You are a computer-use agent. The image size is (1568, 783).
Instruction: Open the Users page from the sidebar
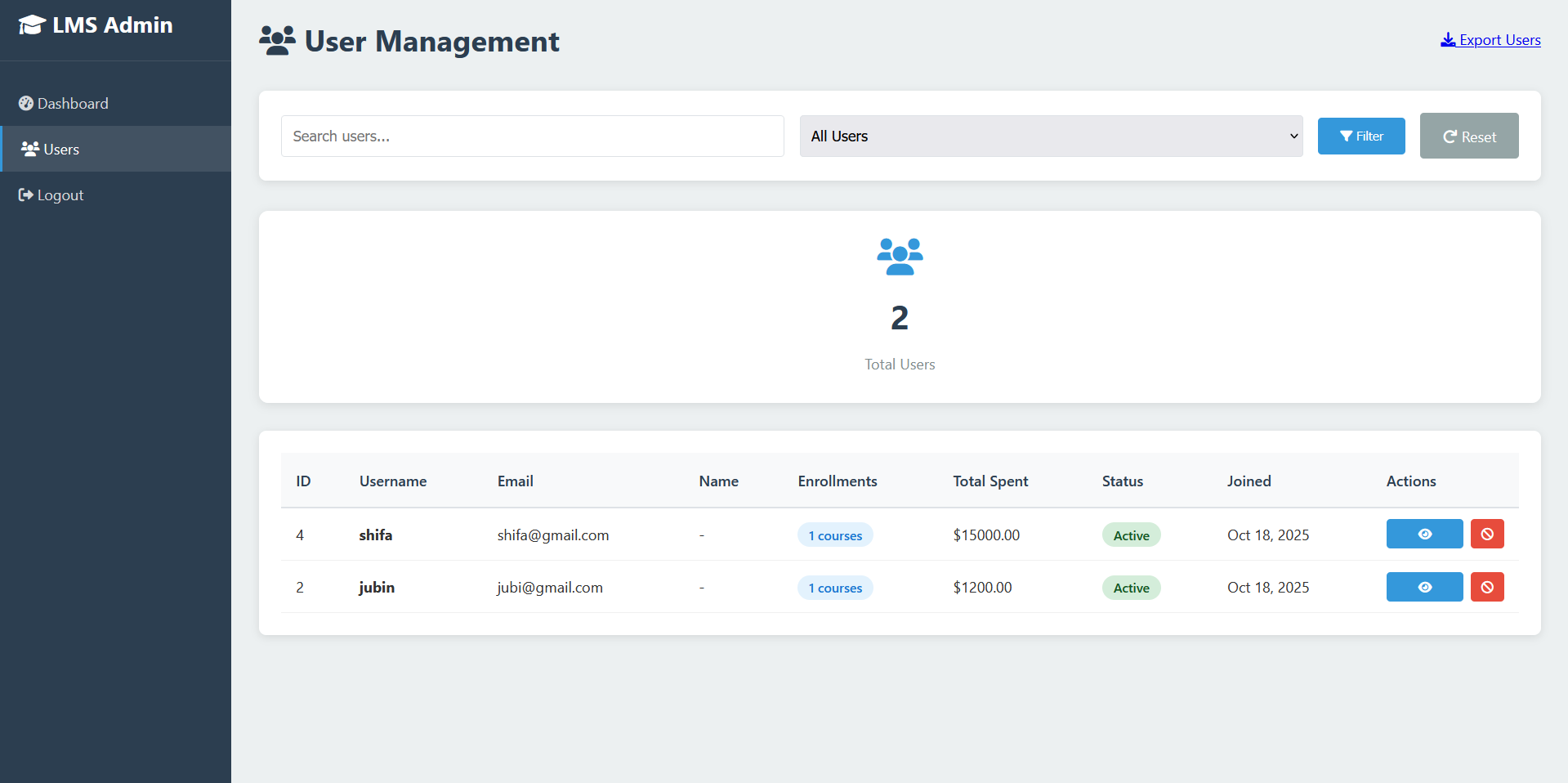pos(60,149)
